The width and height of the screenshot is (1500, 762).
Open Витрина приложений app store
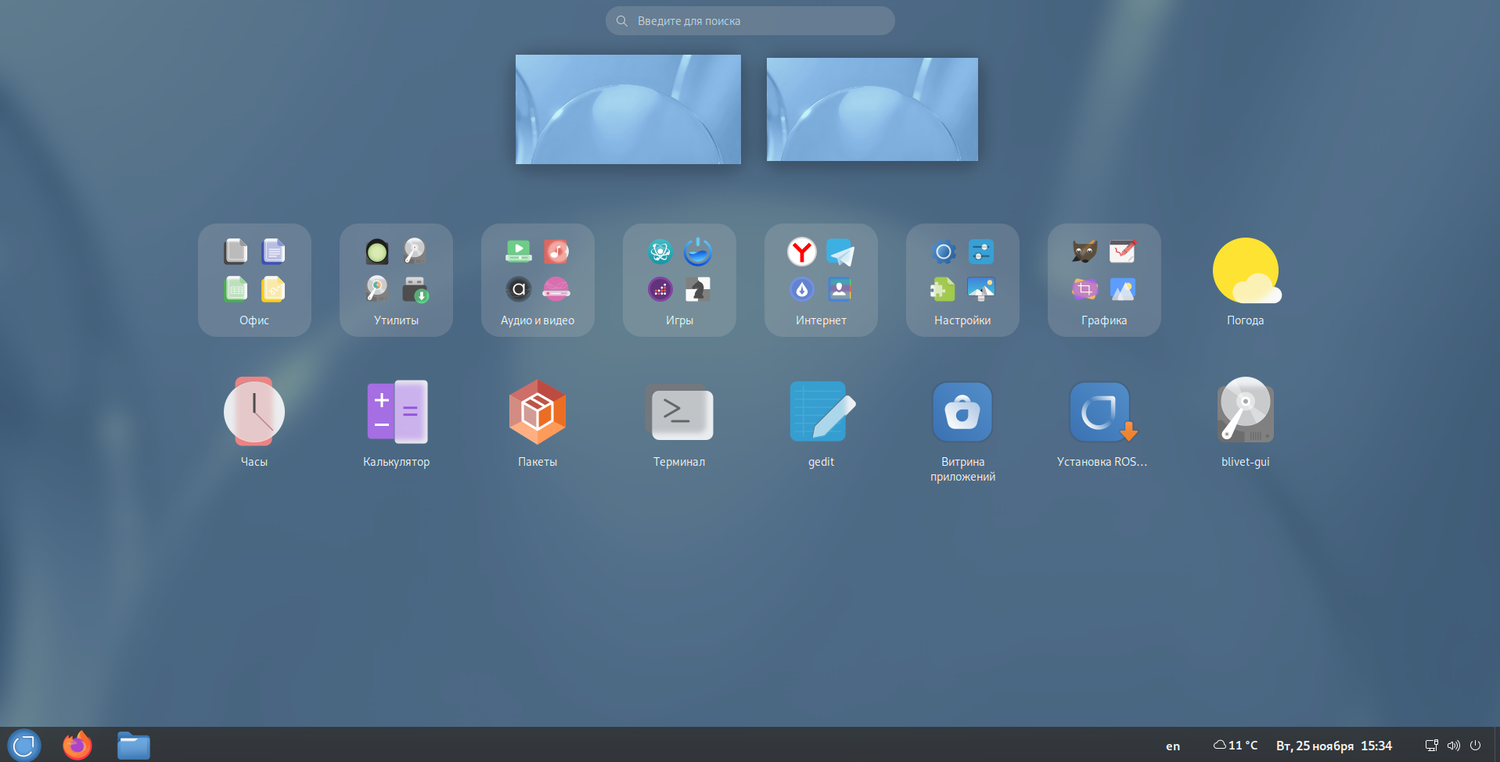coord(963,430)
